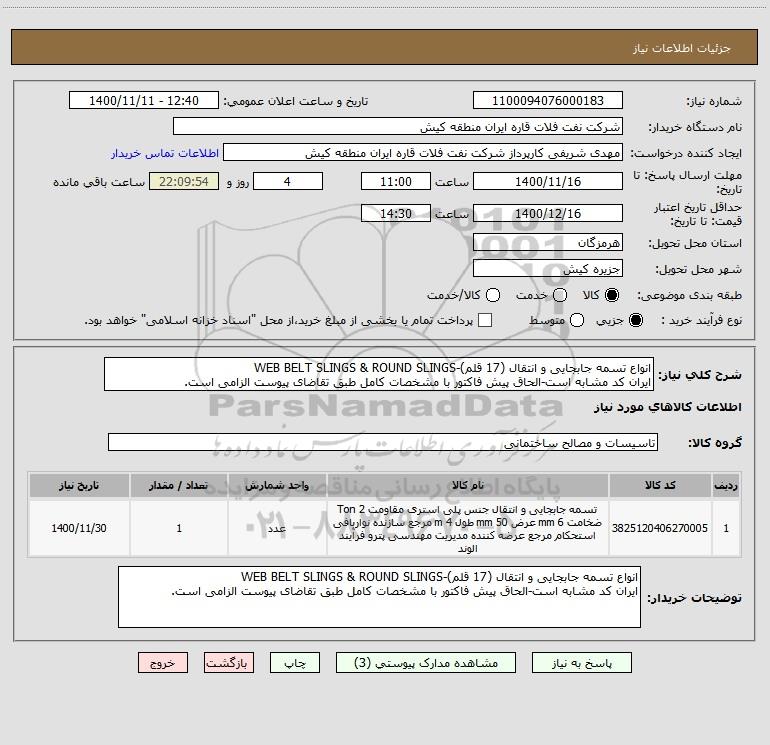
Task: Open مشاهده مدارک پیوستی (3) attachments
Action: pos(426,663)
